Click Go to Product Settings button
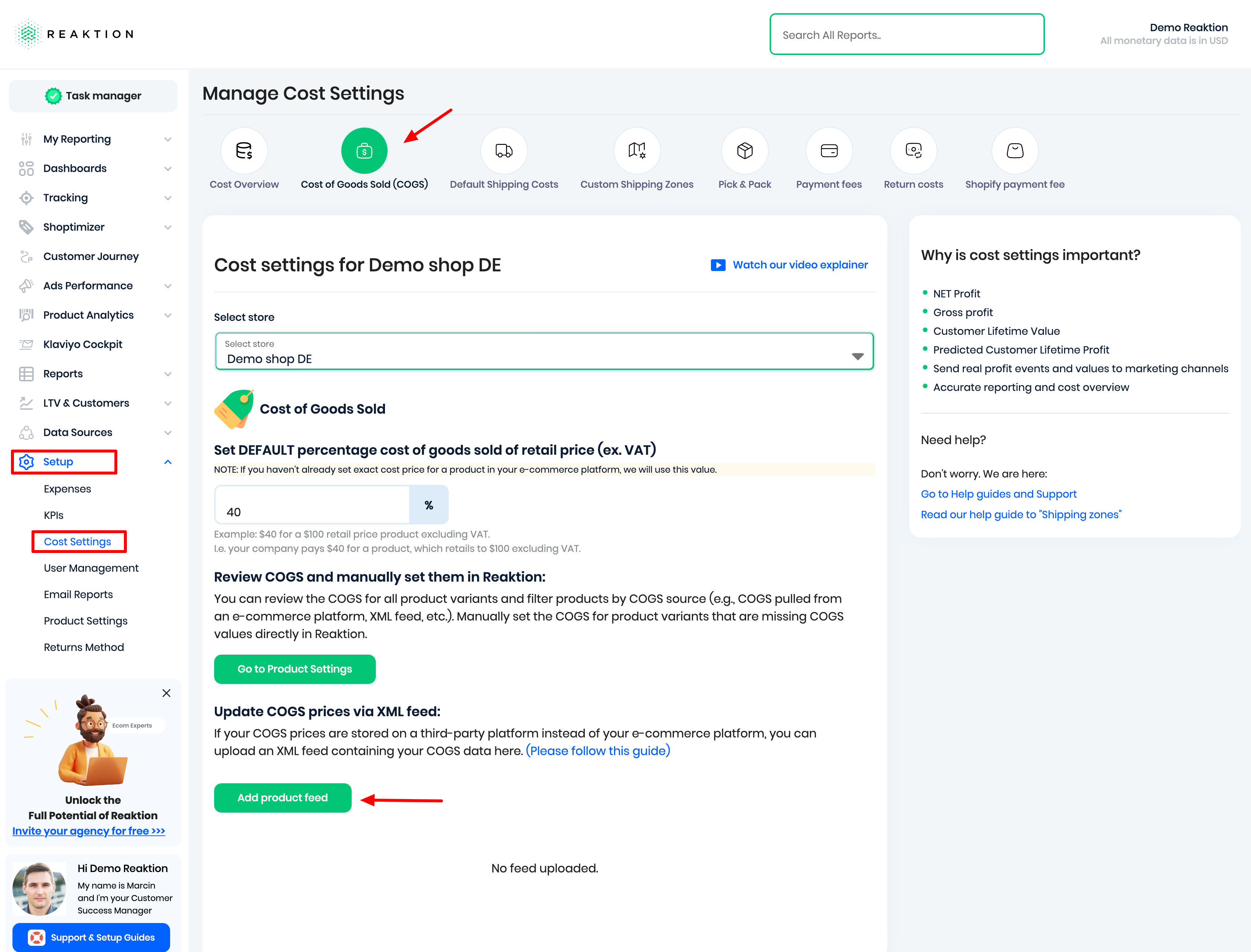This screenshot has width=1251, height=952. 295,669
